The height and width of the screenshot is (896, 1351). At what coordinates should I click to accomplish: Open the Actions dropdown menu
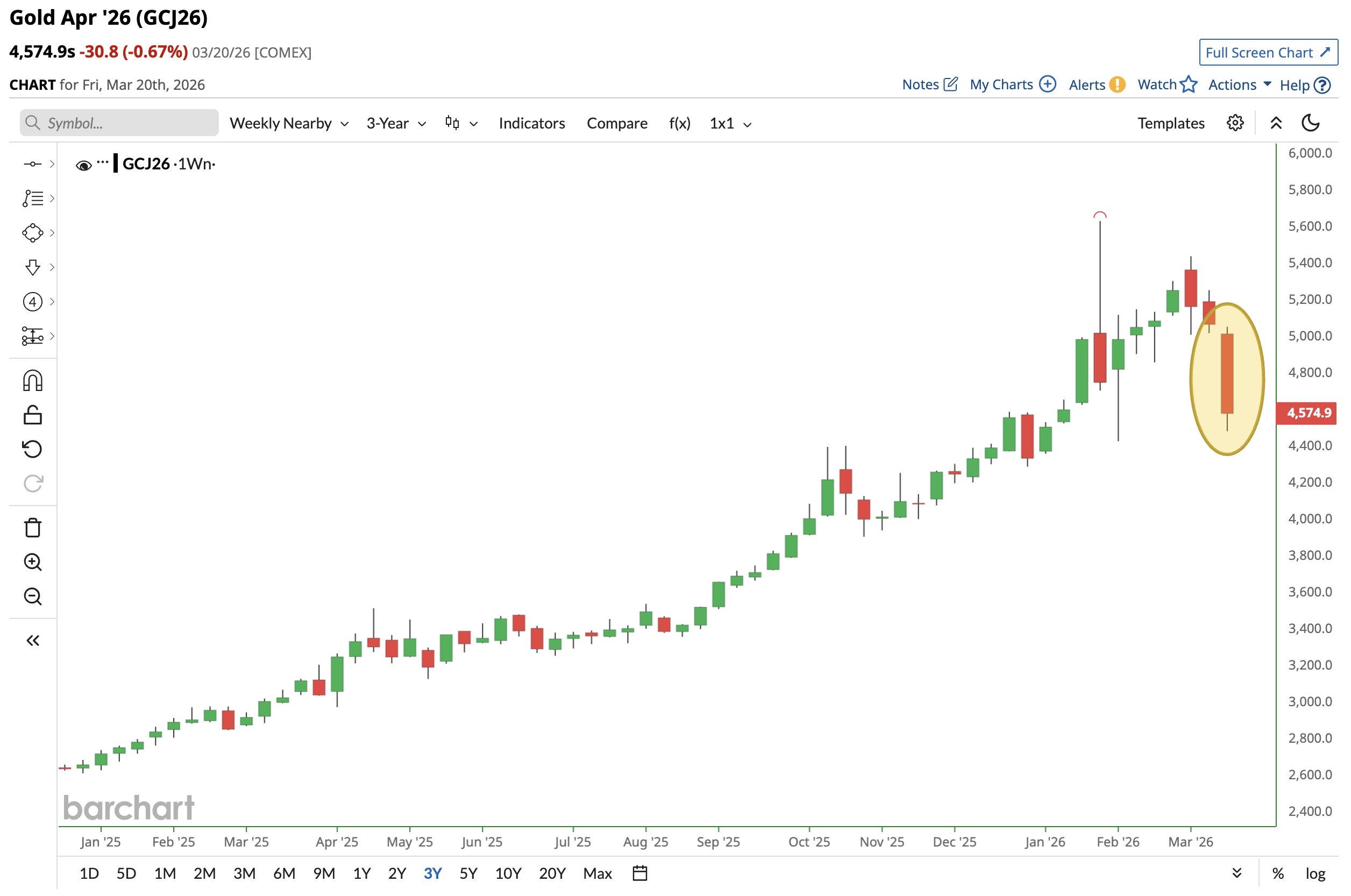click(x=1239, y=84)
